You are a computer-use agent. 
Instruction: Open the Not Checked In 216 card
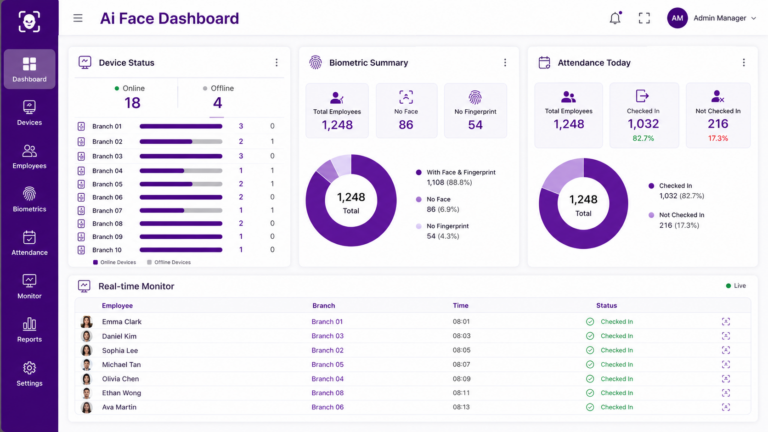[718, 115]
